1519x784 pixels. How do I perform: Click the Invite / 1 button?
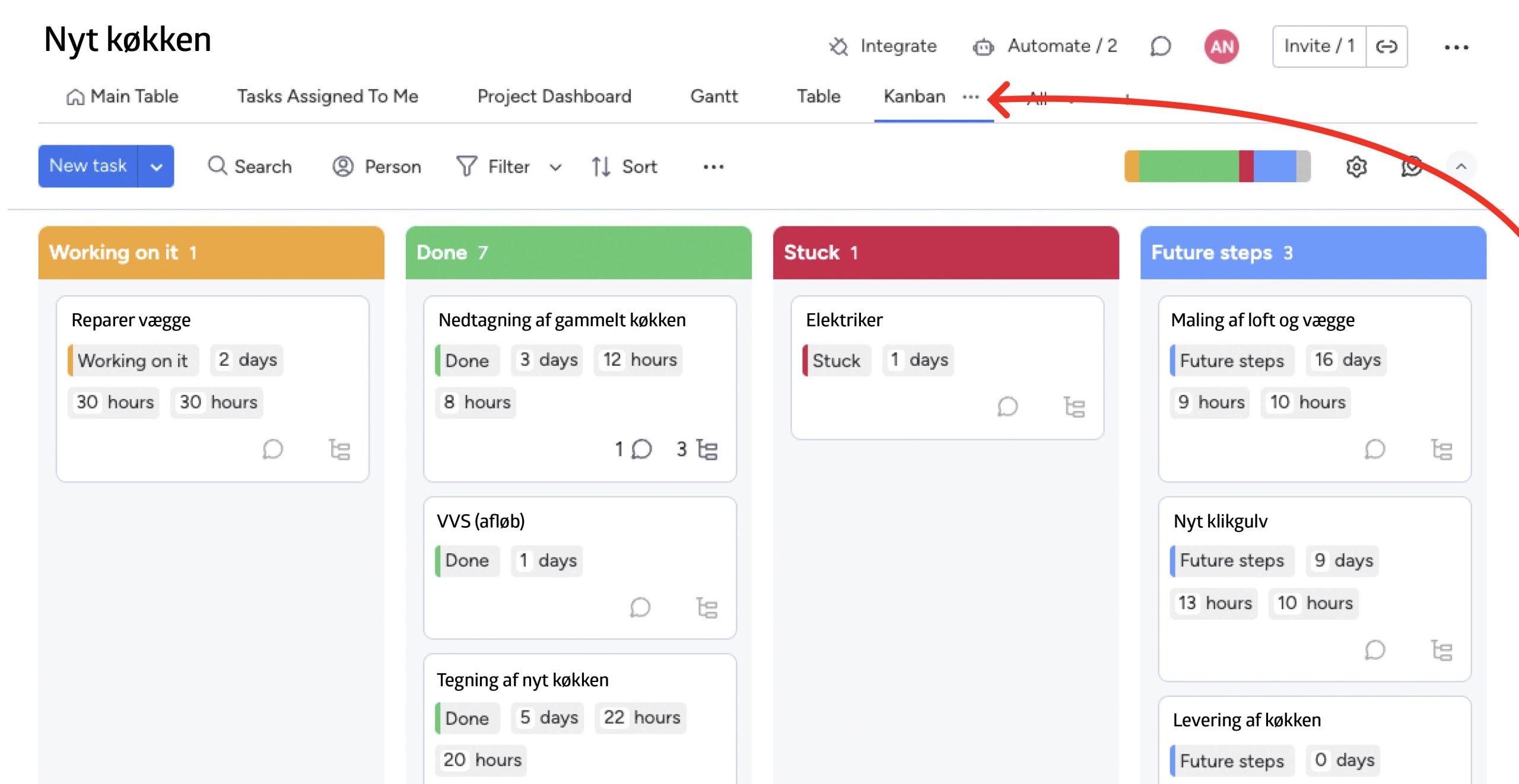click(1319, 46)
